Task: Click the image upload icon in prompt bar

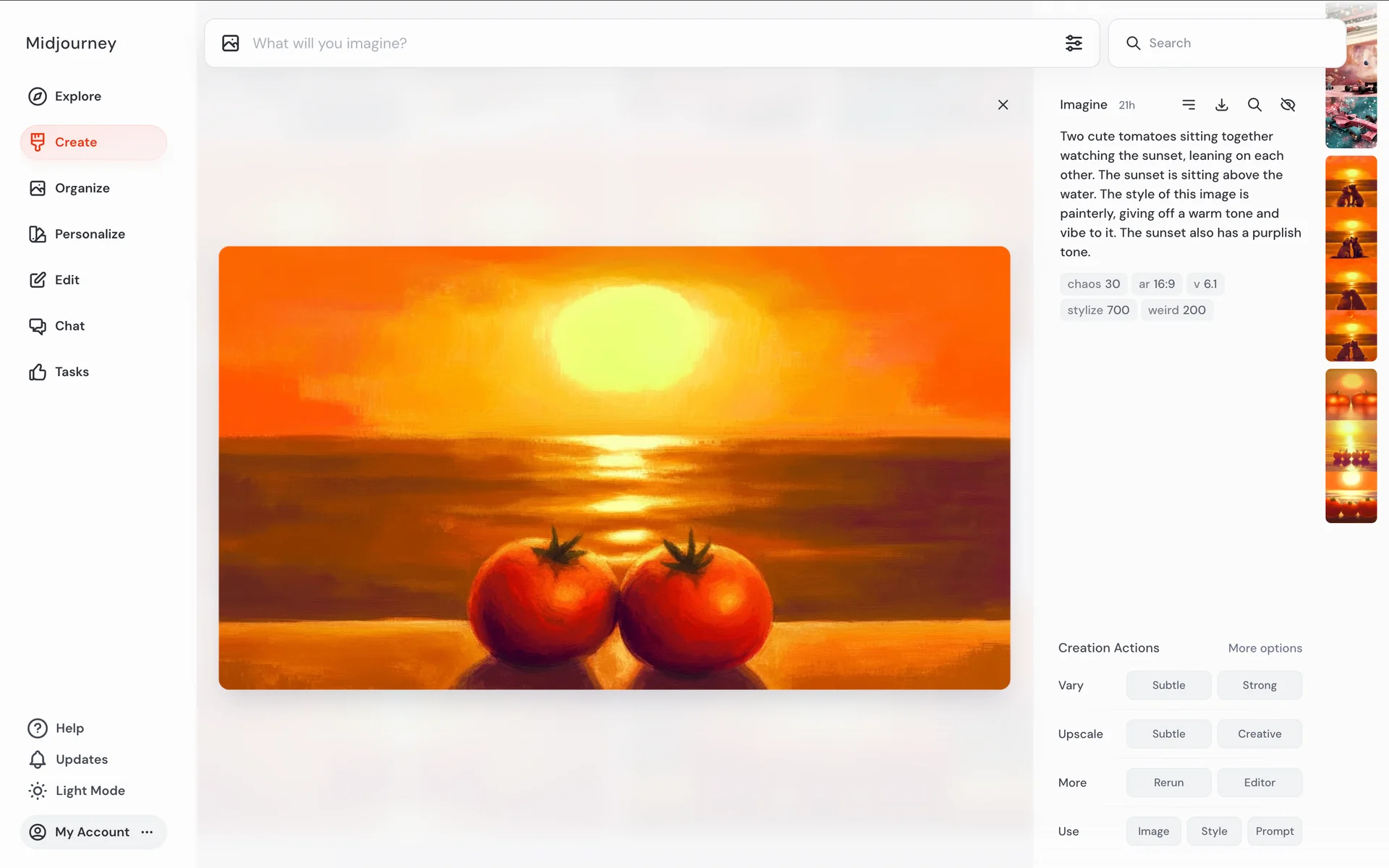Action: tap(231, 43)
